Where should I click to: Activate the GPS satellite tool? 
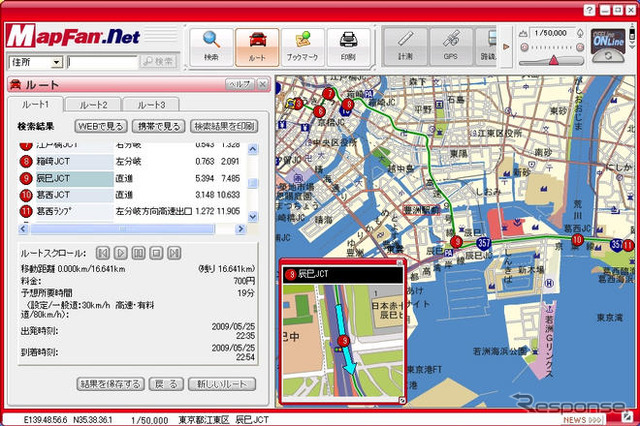click(x=451, y=47)
